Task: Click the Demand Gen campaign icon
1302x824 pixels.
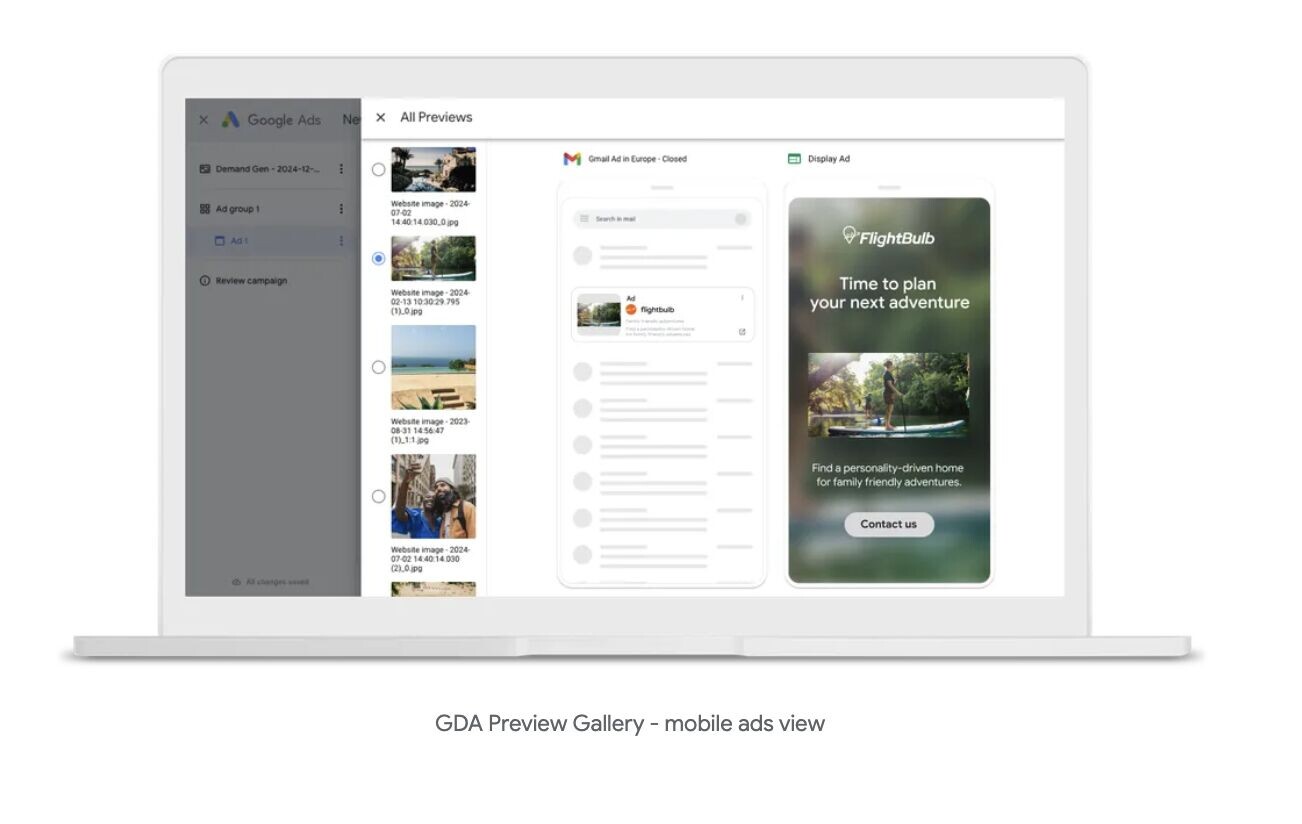Action: [x=205, y=169]
